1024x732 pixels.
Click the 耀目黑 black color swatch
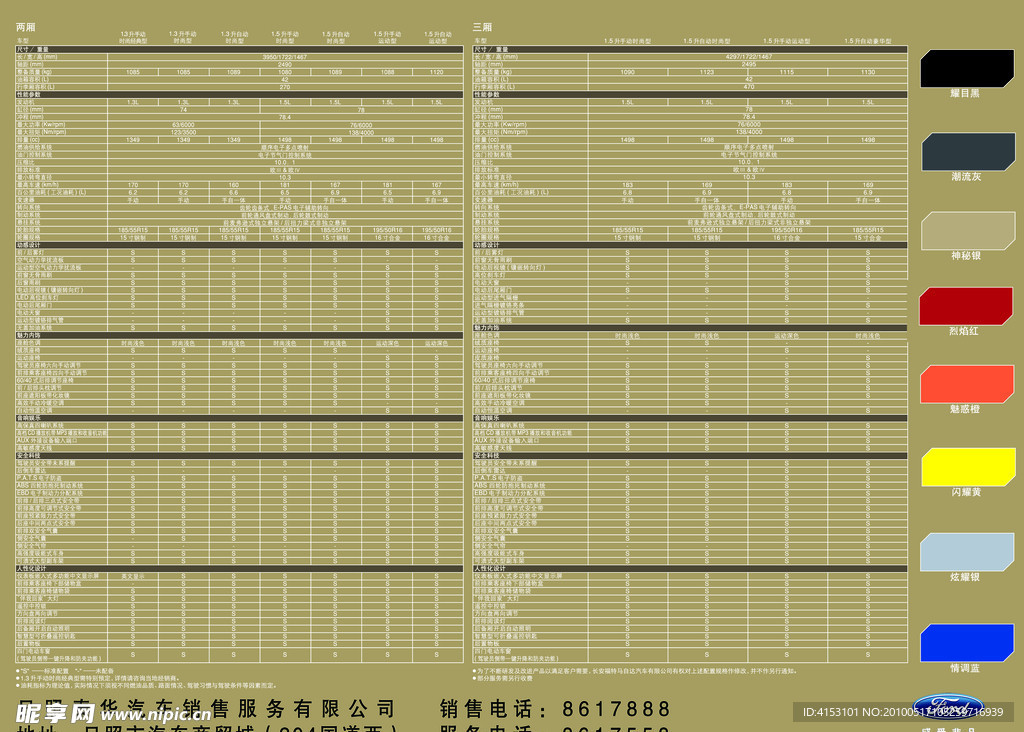pos(967,68)
